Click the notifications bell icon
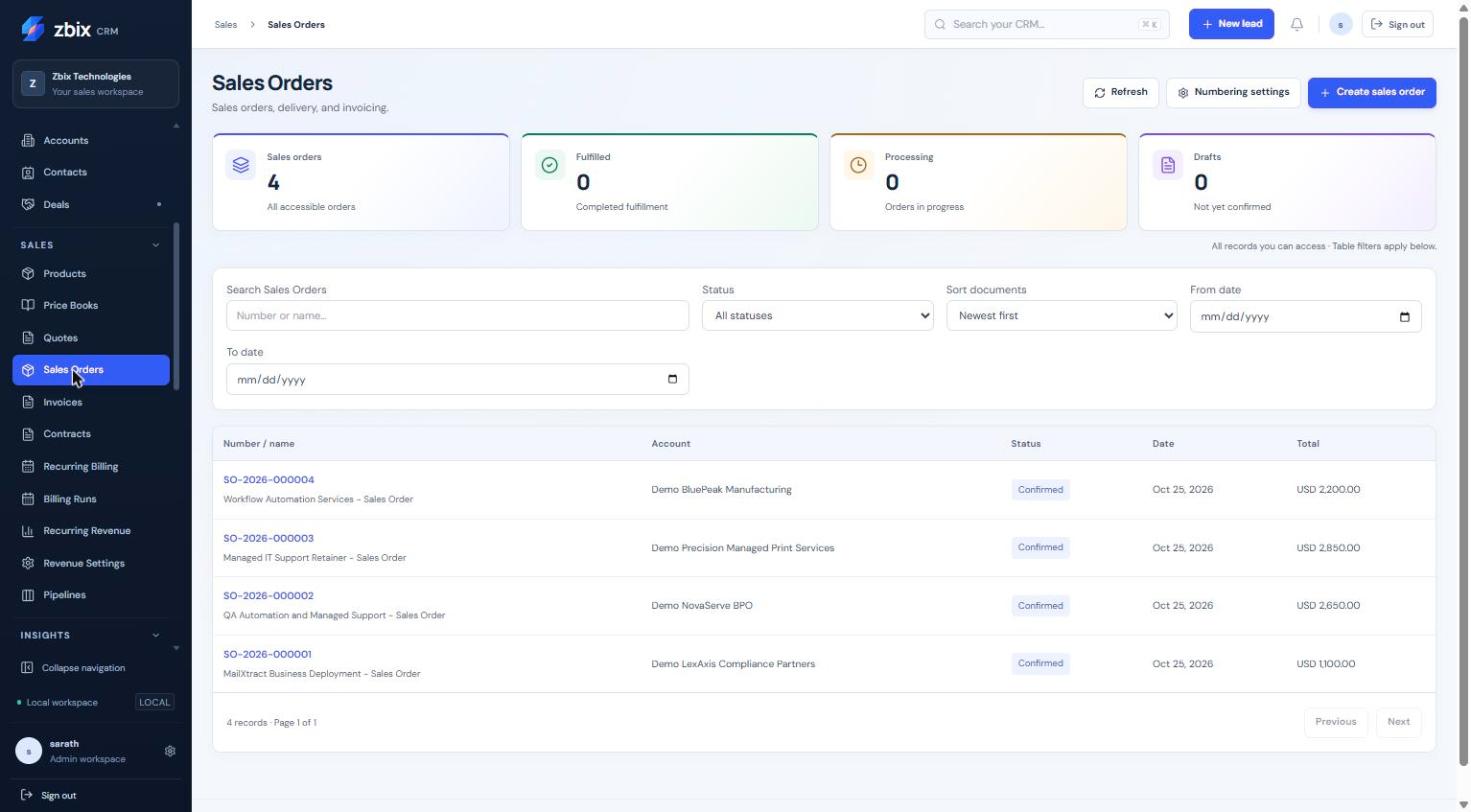This screenshot has width=1471, height=812. (x=1297, y=24)
